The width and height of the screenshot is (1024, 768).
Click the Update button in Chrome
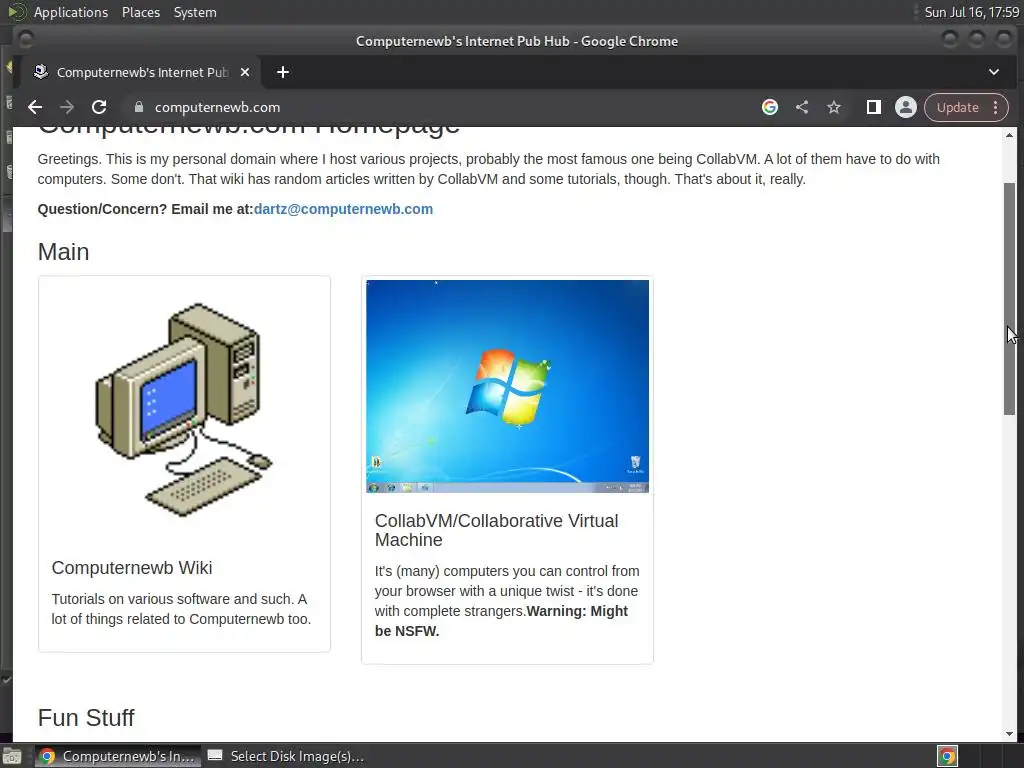click(x=957, y=107)
